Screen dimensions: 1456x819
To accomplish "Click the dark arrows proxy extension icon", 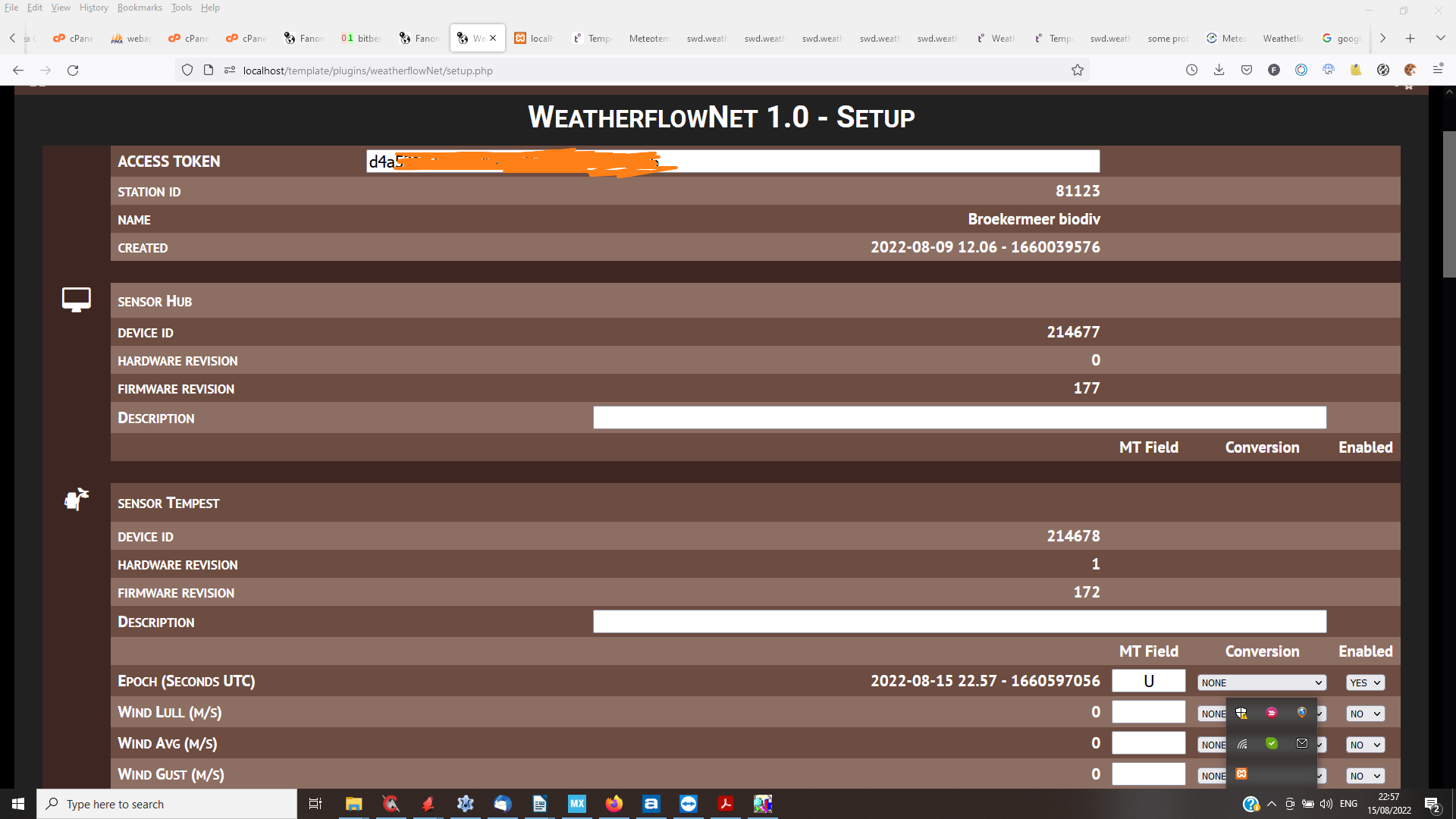I will click(1382, 70).
